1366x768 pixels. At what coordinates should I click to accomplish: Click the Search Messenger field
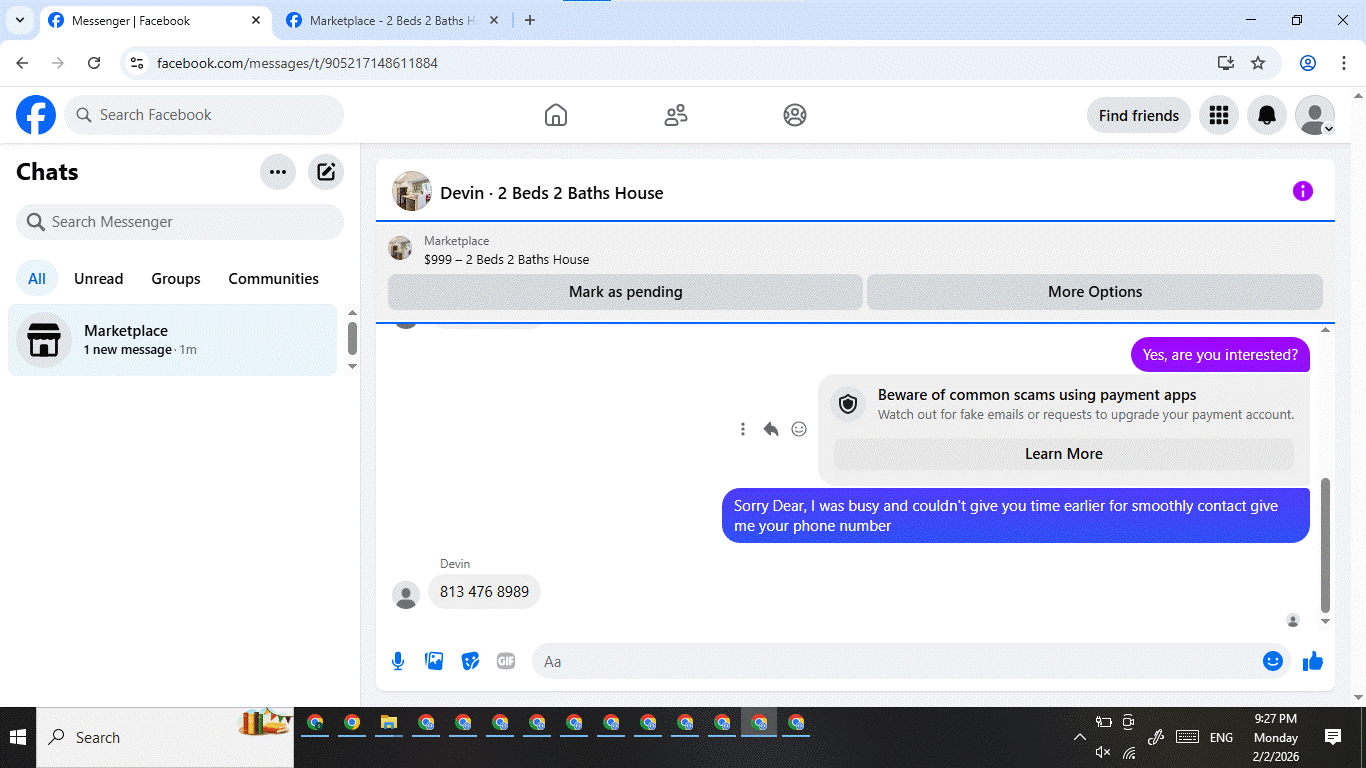pos(180,222)
